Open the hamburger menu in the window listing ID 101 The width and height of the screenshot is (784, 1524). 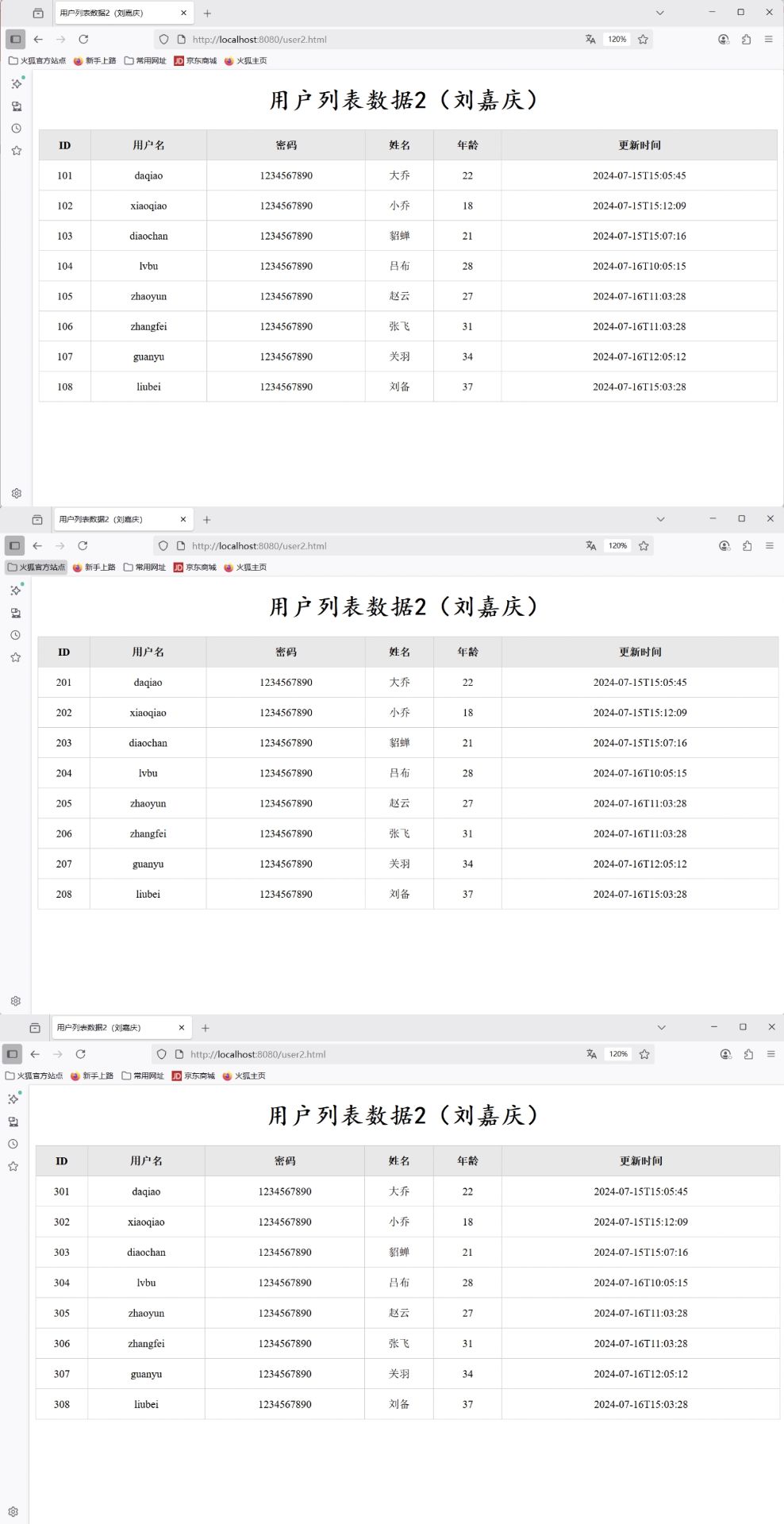click(x=768, y=39)
